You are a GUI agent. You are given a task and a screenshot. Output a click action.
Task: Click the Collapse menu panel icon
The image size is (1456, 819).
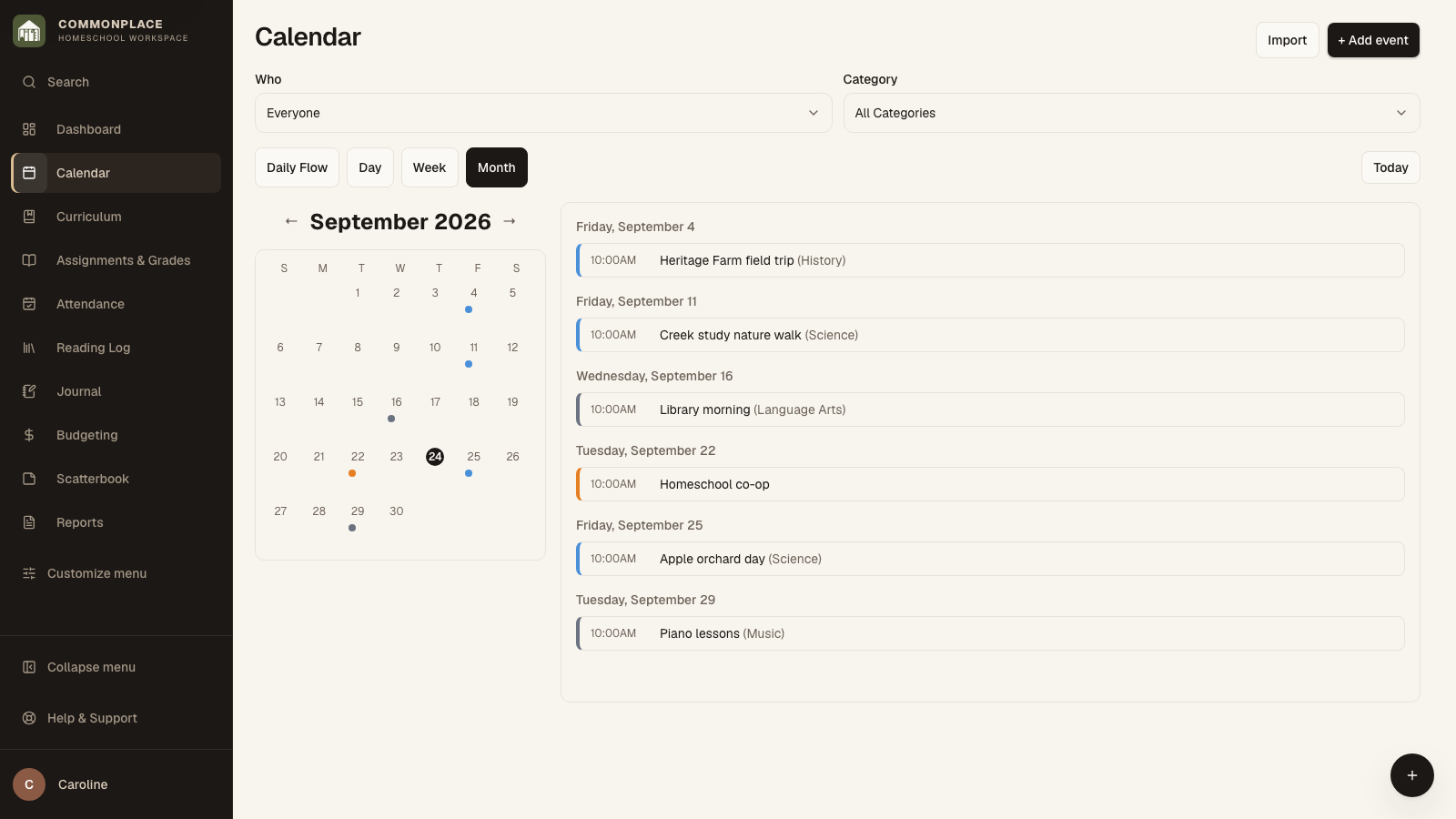29,667
